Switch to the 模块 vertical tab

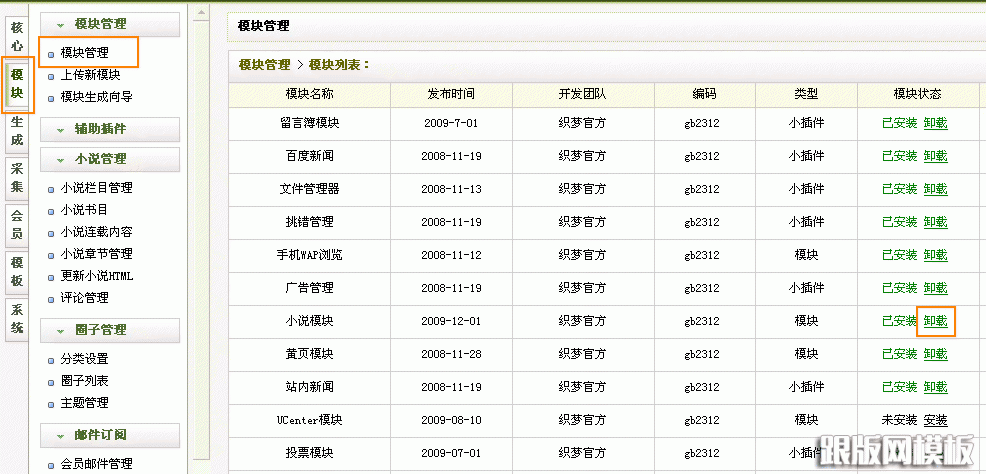tap(18, 84)
